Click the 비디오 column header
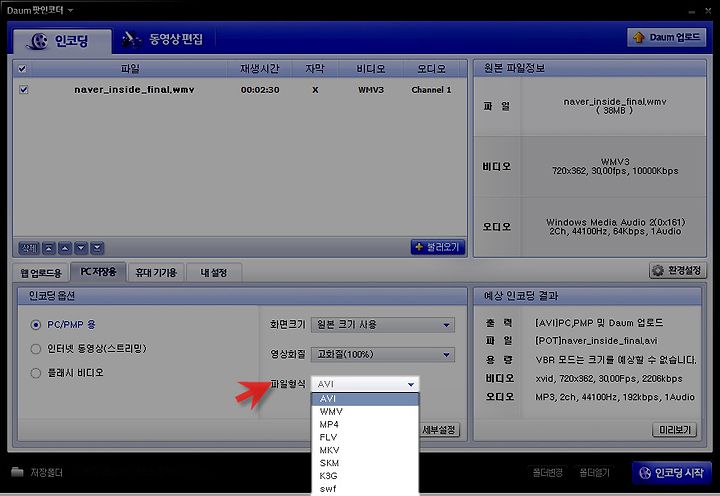This screenshot has width=720, height=496. pos(371,69)
